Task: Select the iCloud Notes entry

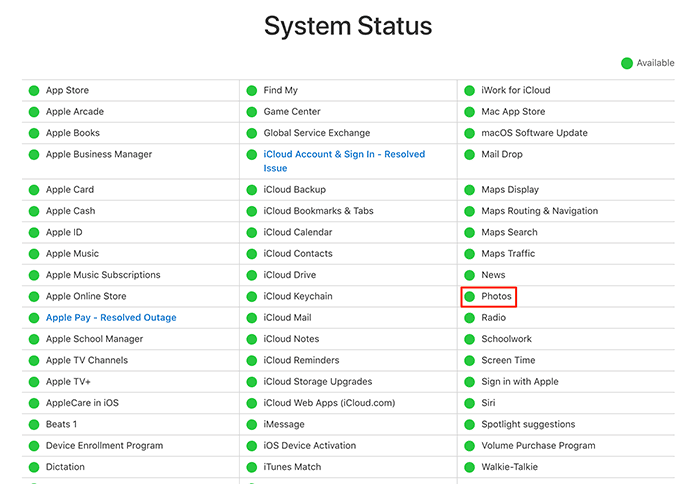Action: pos(291,339)
